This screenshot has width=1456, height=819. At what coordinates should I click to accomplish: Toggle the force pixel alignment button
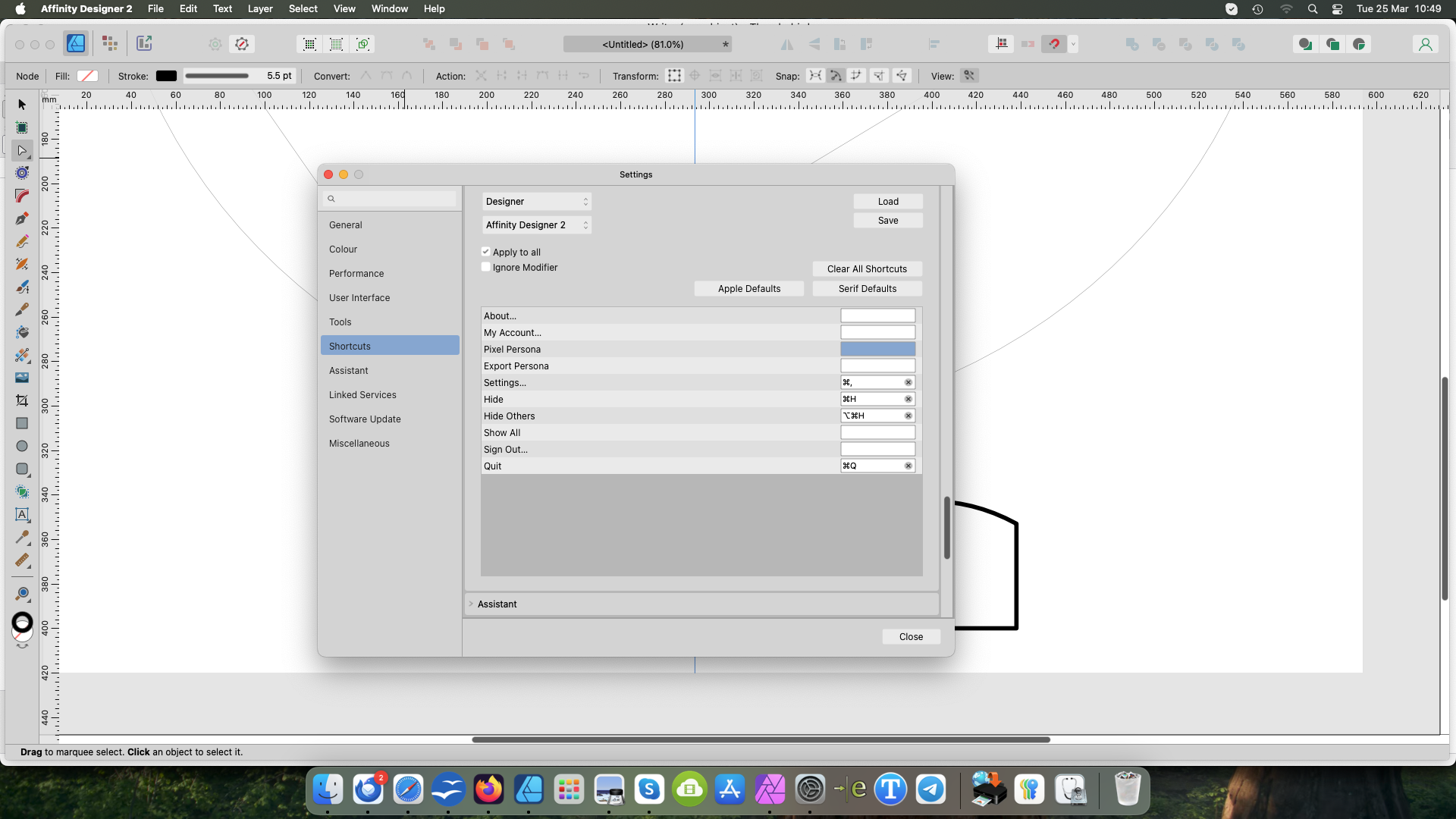1002,44
